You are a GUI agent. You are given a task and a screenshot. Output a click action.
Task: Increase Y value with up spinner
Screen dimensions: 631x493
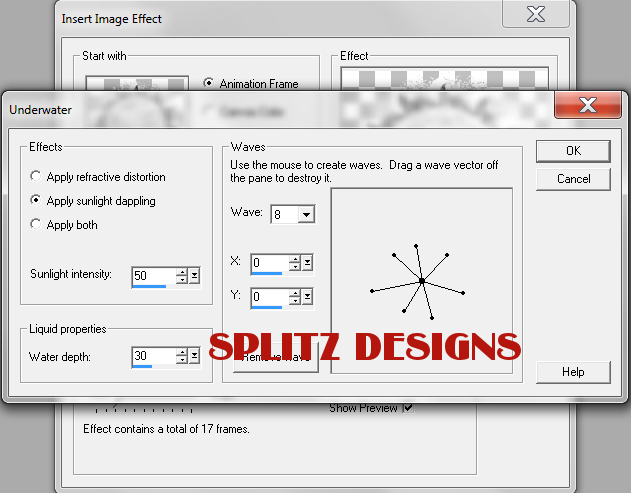pyautogui.click(x=295, y=293)
